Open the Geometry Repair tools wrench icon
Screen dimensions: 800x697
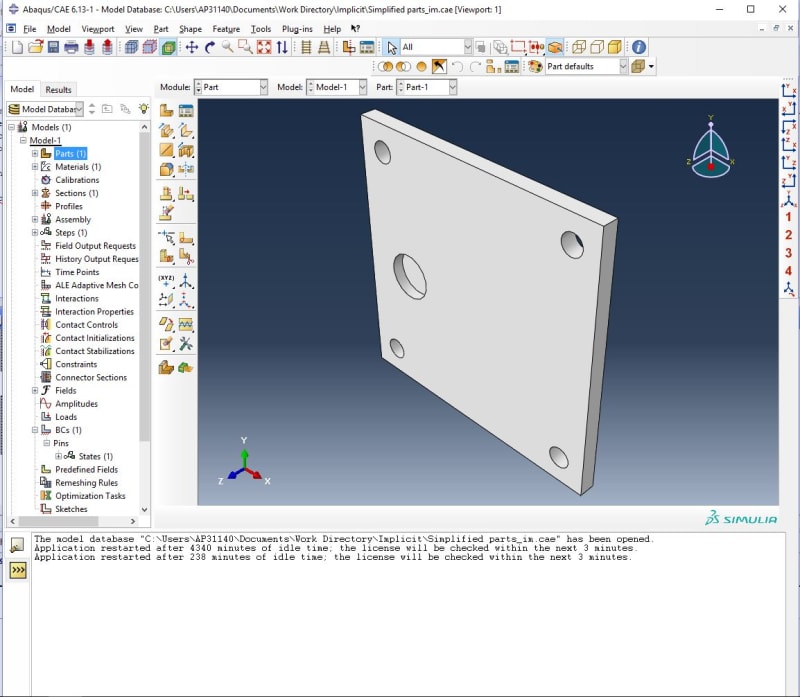coord(186,344)
